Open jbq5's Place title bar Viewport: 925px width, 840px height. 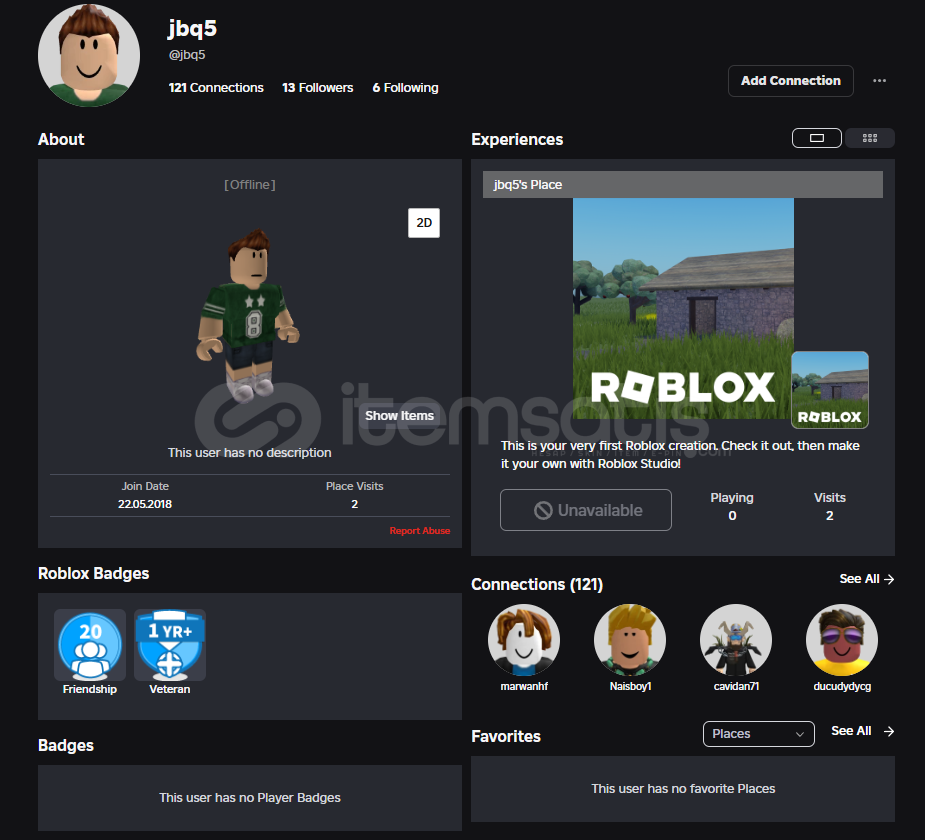pos(683,185)
